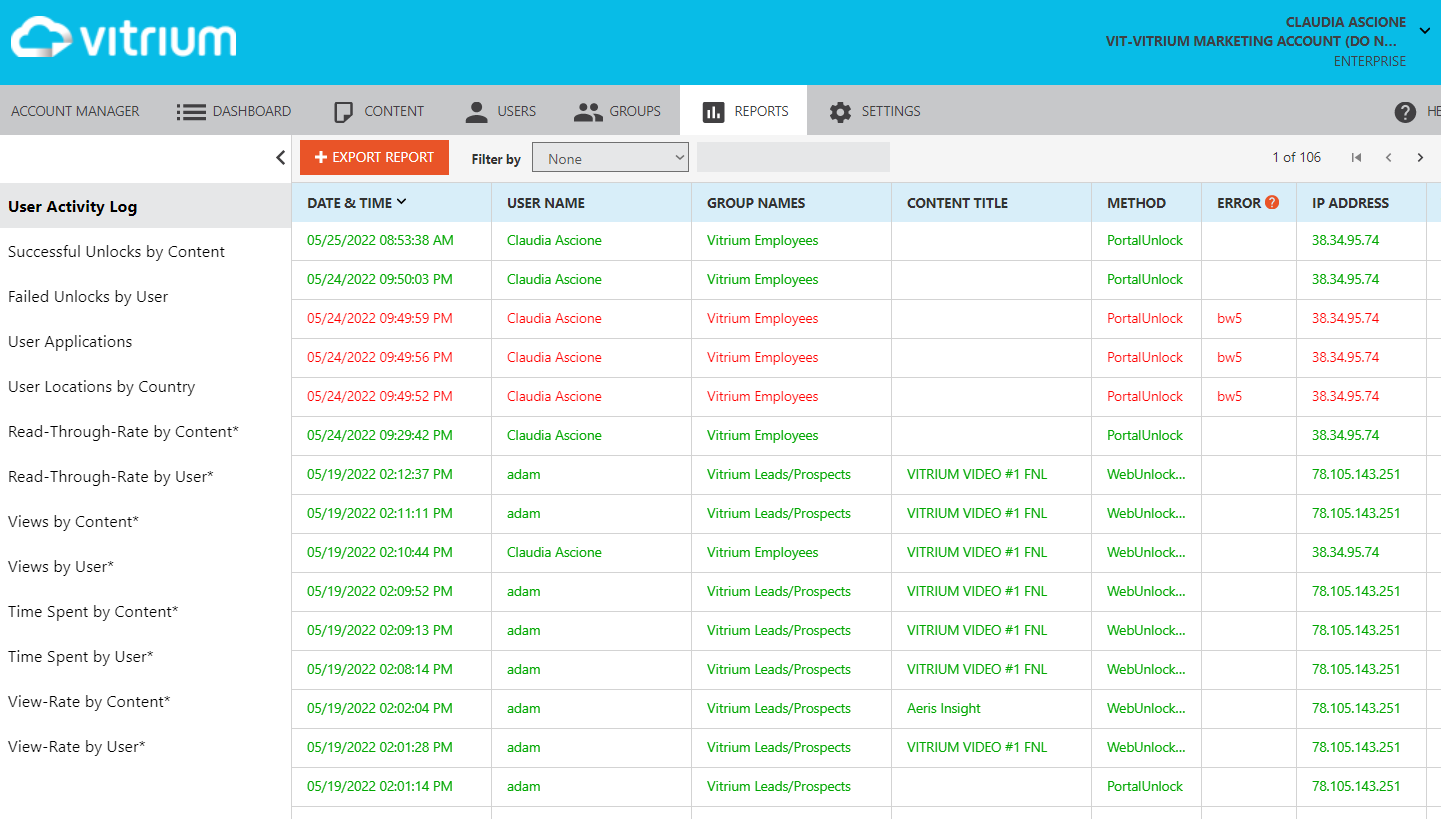1441x819 pixels.
Task: Click the Users person icon
Action: point(477,112)
